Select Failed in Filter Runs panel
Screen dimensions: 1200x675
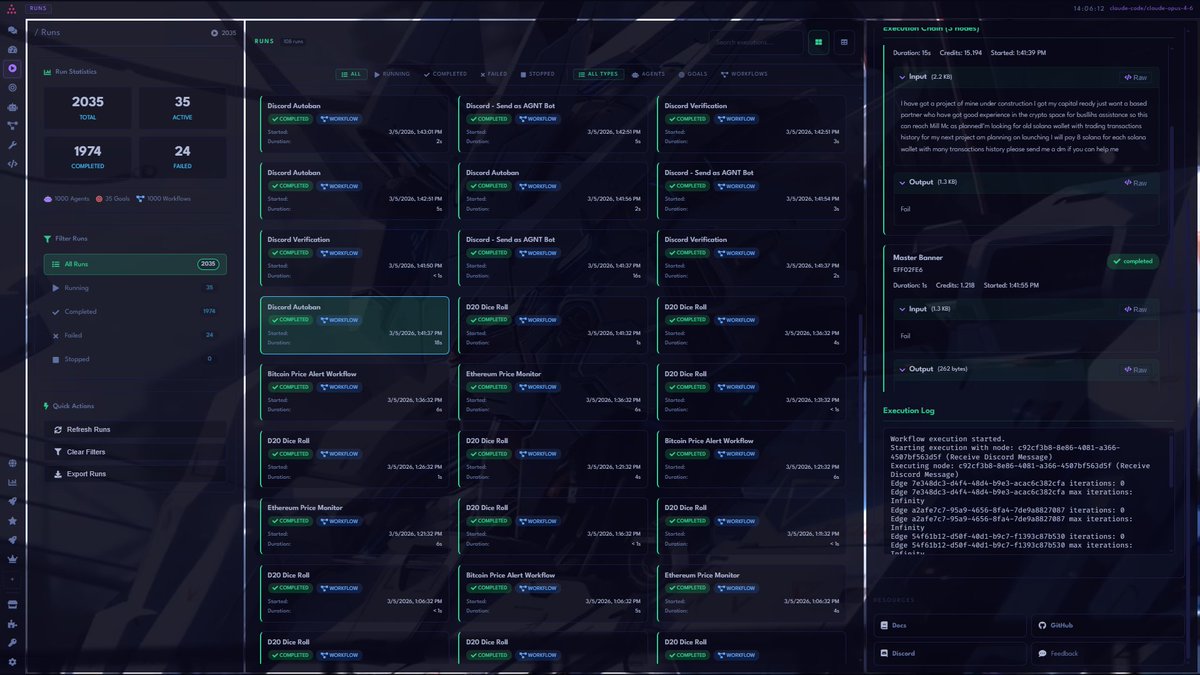coord(135,336)
